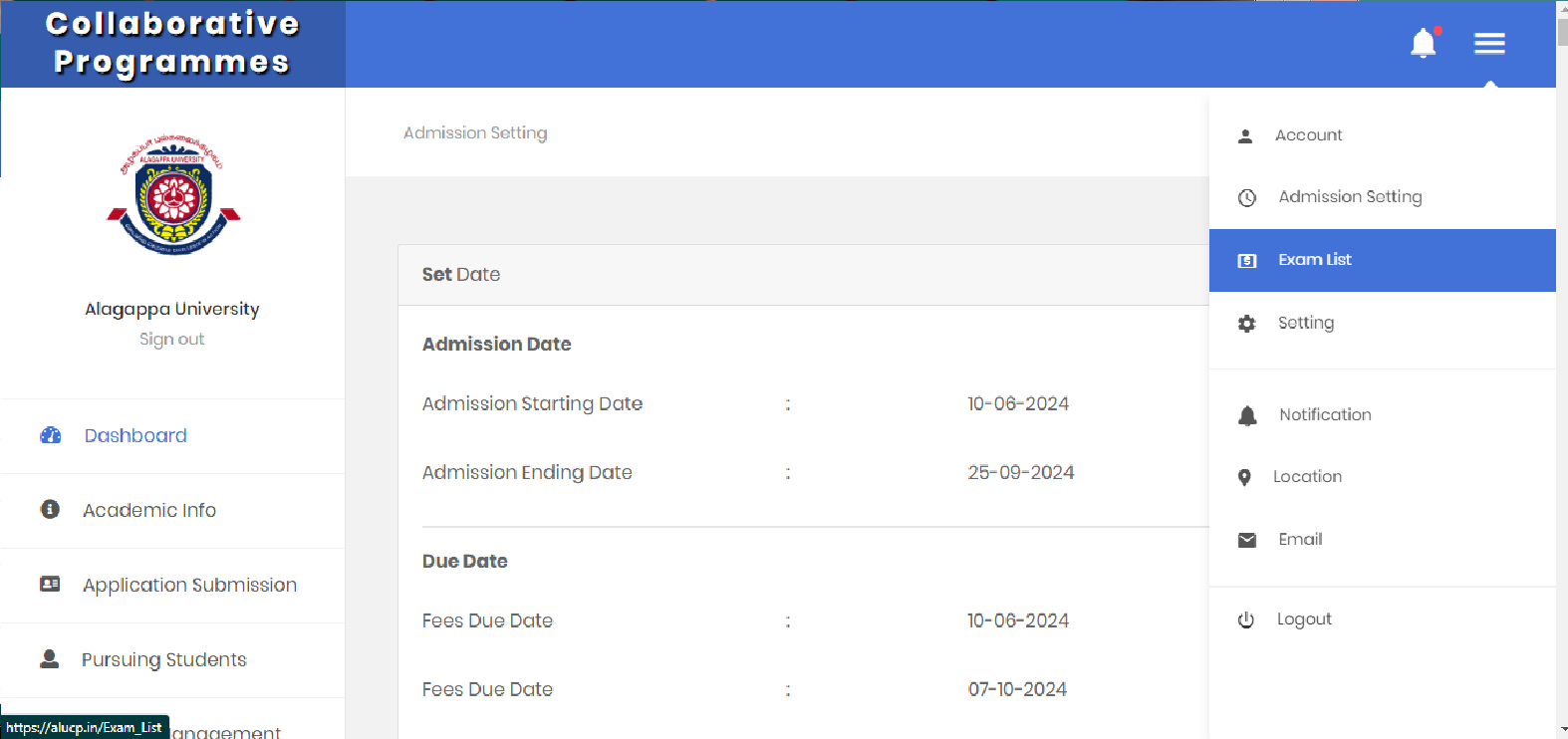Viewport: 1568px width, 739px height.
Task: Select Exam List from dropdown menu
Action: [x=1383, y=260]
